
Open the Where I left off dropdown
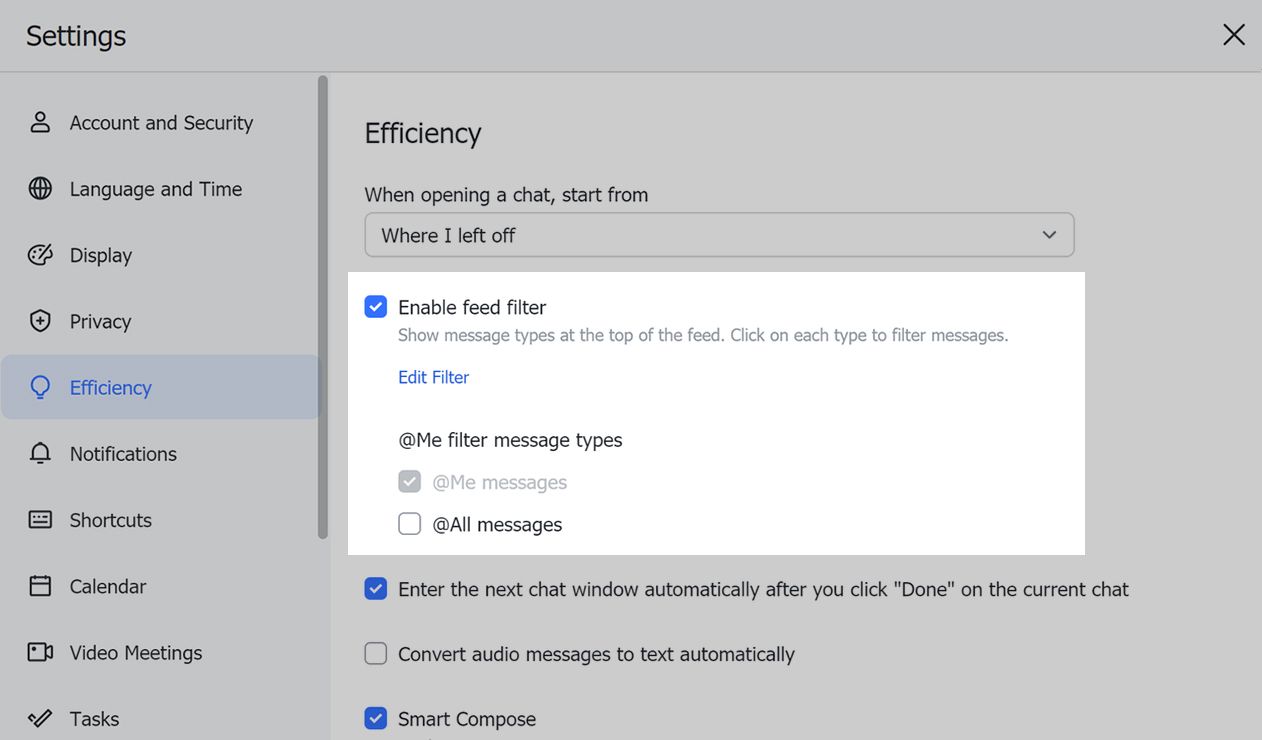point(719,234)
